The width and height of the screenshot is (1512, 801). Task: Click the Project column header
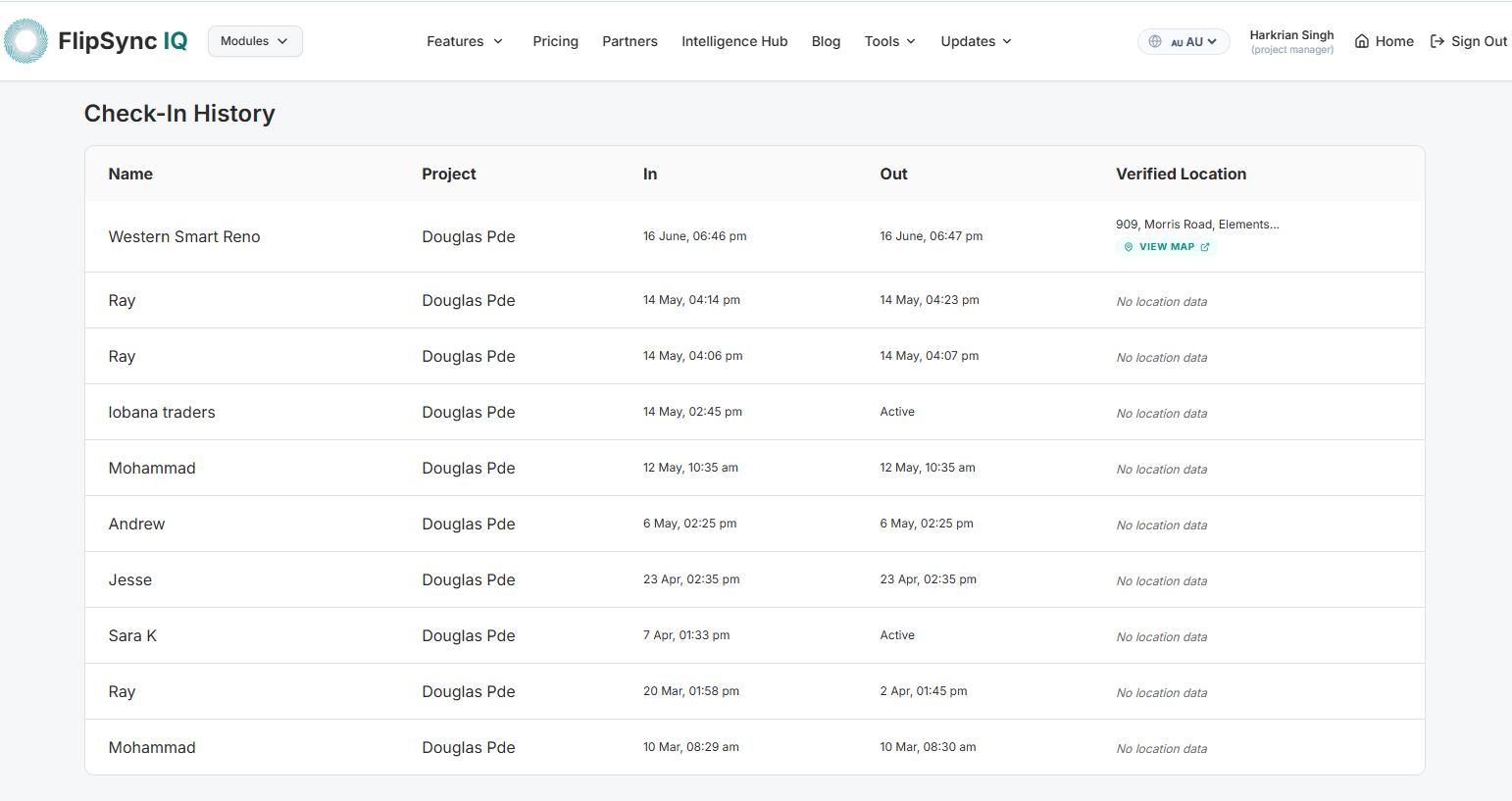[449, 174]
